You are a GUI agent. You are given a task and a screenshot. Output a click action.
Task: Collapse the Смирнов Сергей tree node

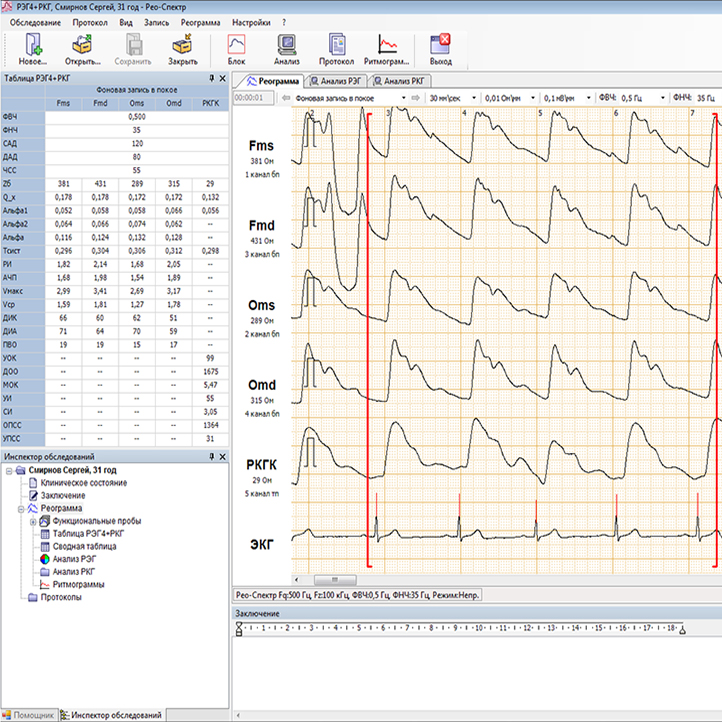point(9,469)
